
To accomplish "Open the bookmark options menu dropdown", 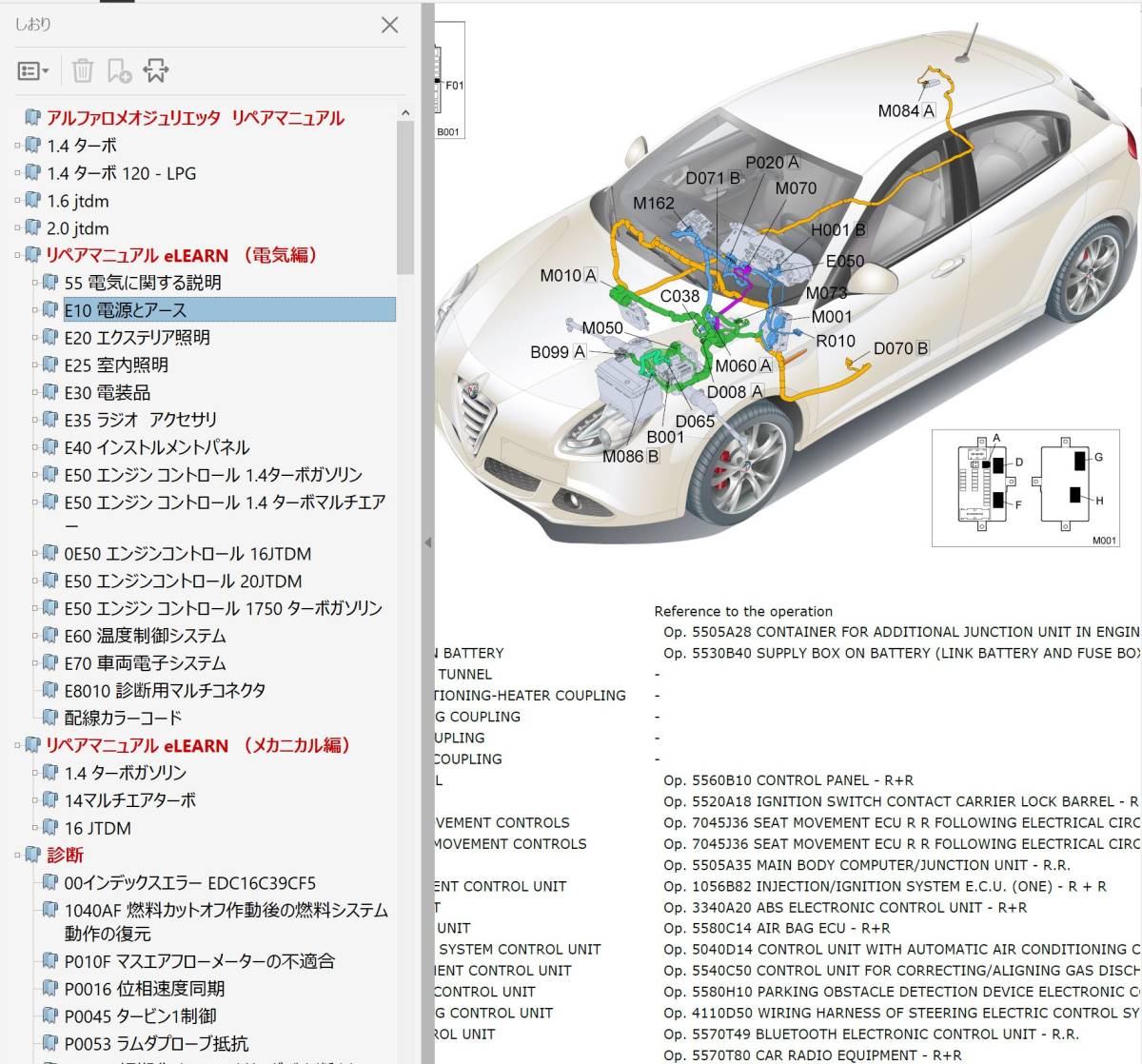I will pyautogui.click(x=33, y=71).
